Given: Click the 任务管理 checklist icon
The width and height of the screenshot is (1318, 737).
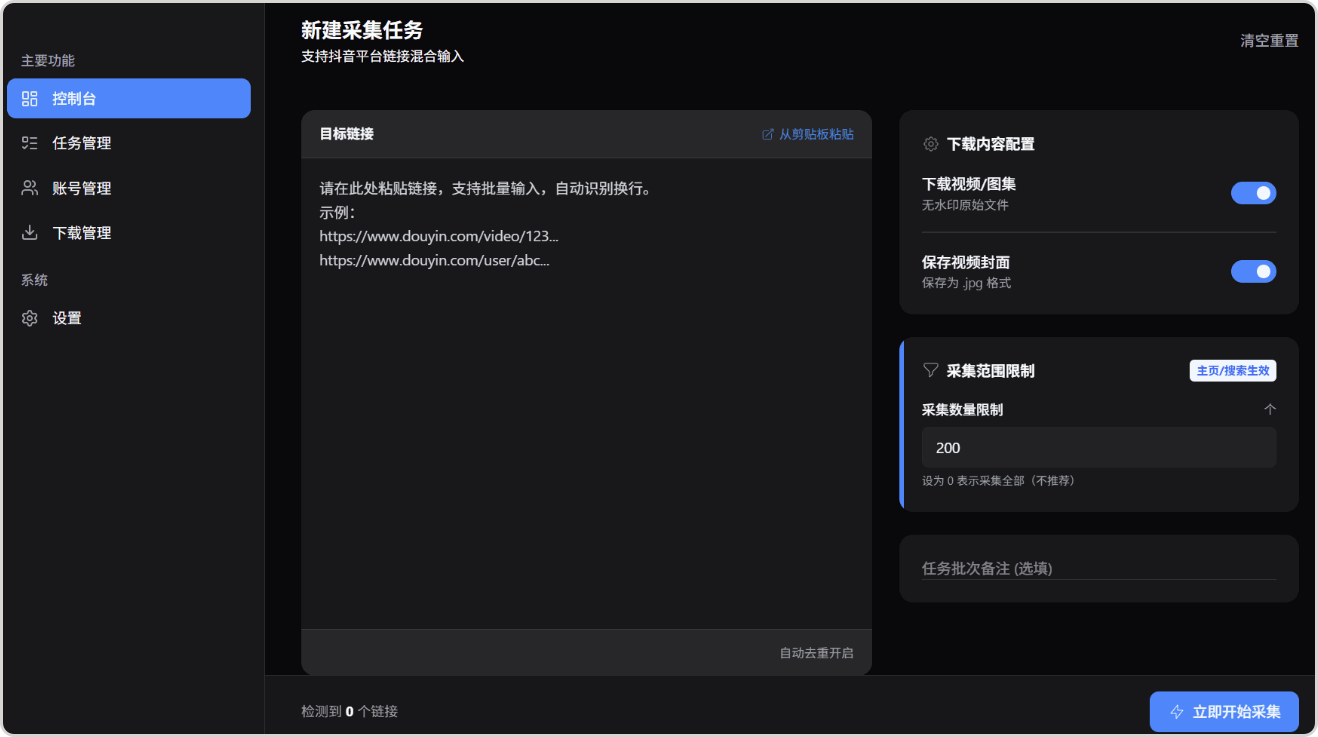Looking at the screenshot, I should (30, 143).
